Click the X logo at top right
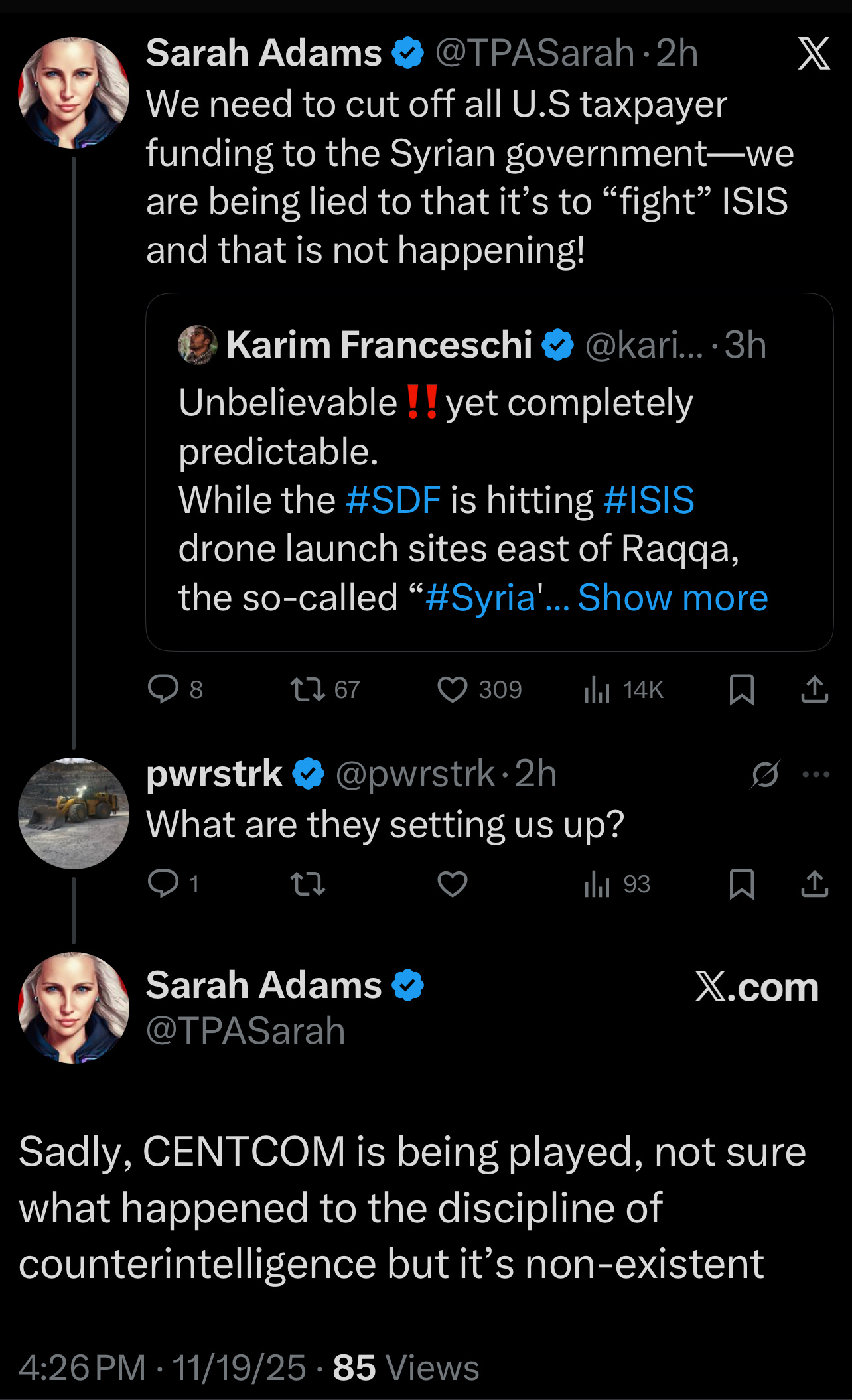Screen dimensions: 852x1400 814,54
